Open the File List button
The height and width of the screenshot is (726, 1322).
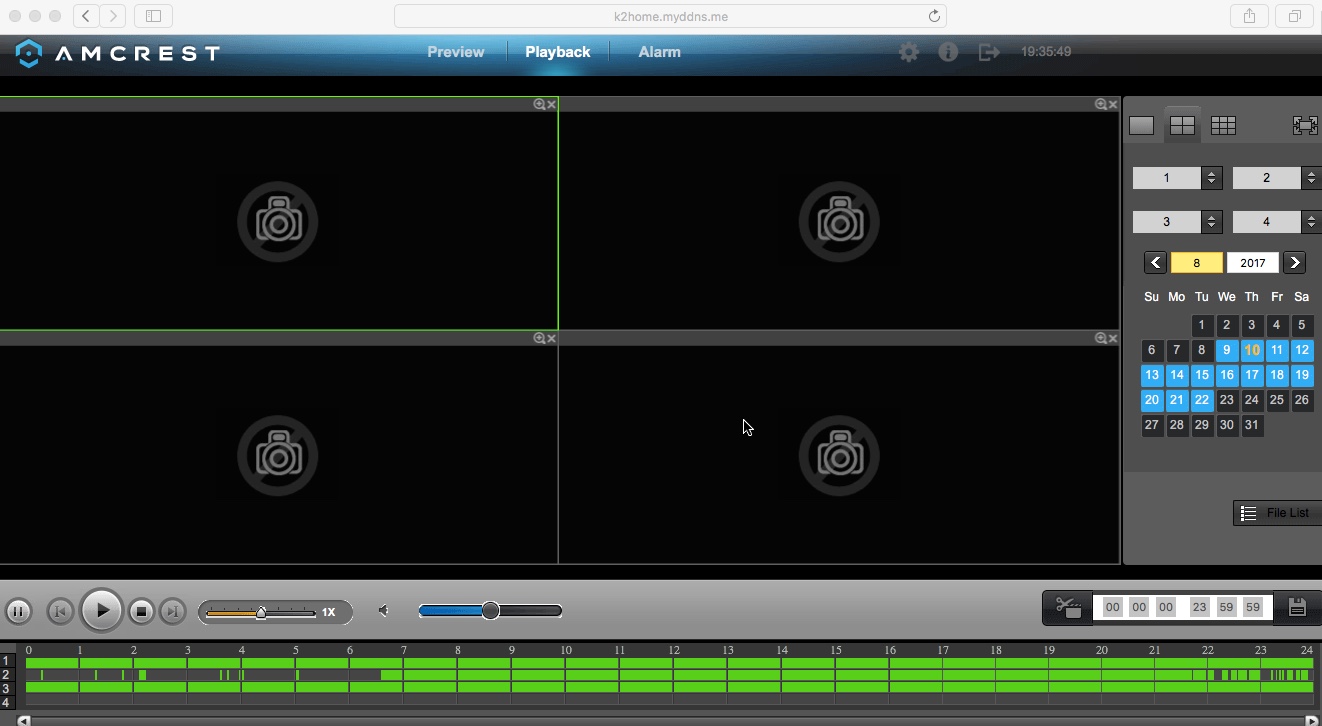(1278, 513)
